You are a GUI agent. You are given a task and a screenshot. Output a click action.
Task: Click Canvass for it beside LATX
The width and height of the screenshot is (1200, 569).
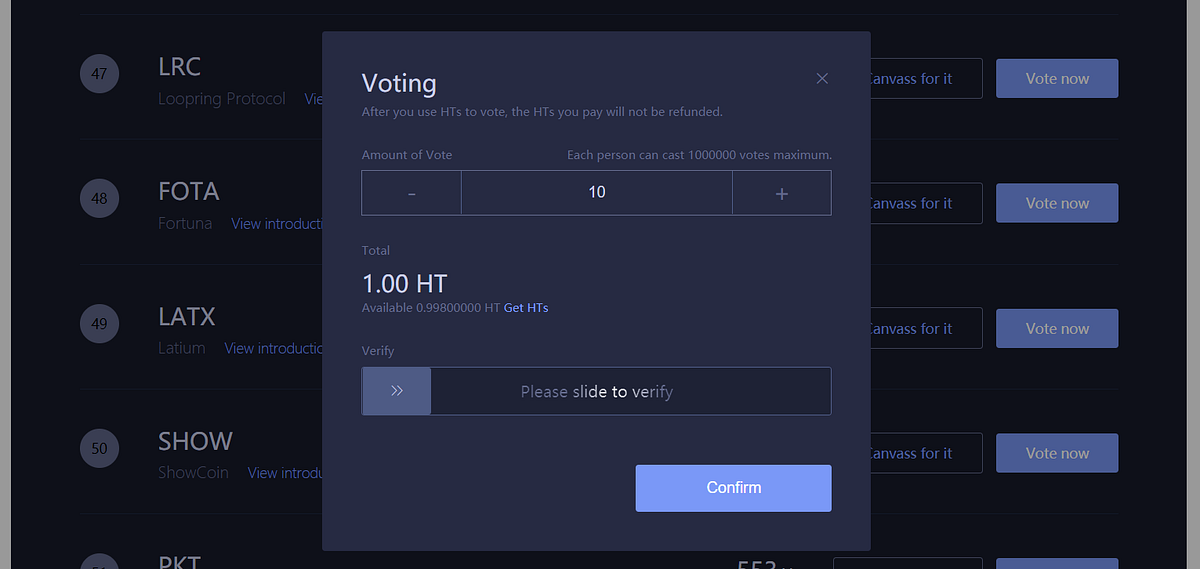click(x=926, y=328)
